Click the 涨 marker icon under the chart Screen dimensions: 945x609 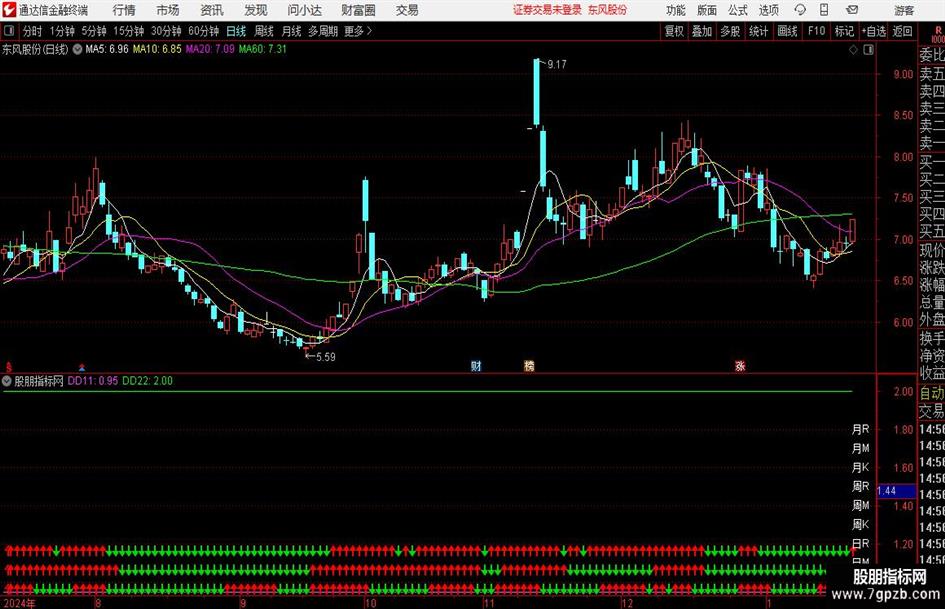tap(740, 365)
